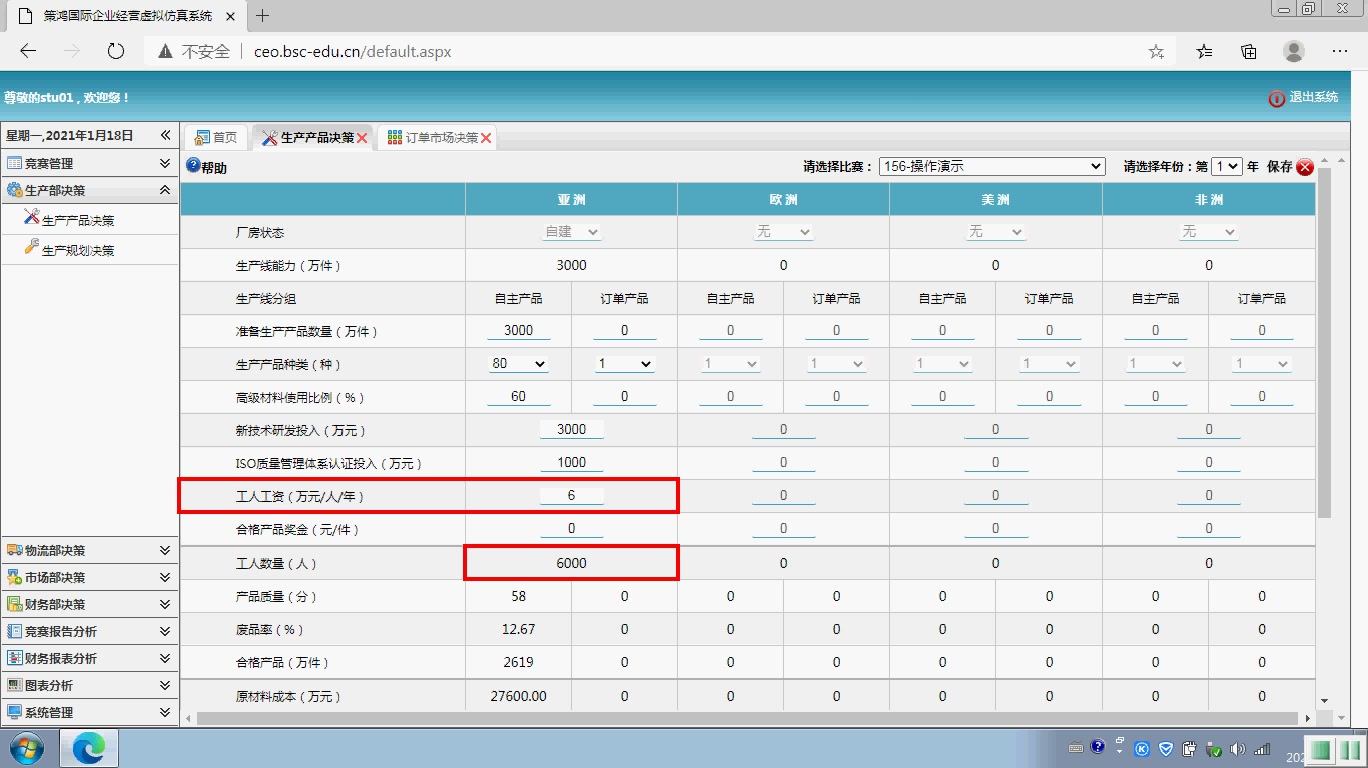Close the 订单市场决策 tab
This screenshot has height=768, width=1368.
[486, 138]
